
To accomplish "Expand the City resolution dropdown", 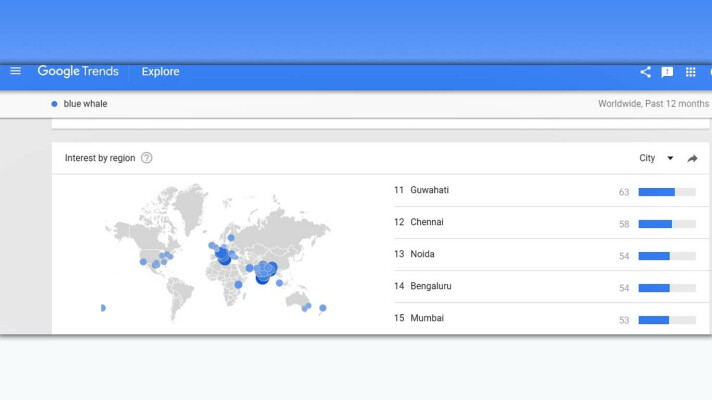I will pos(648,158).
